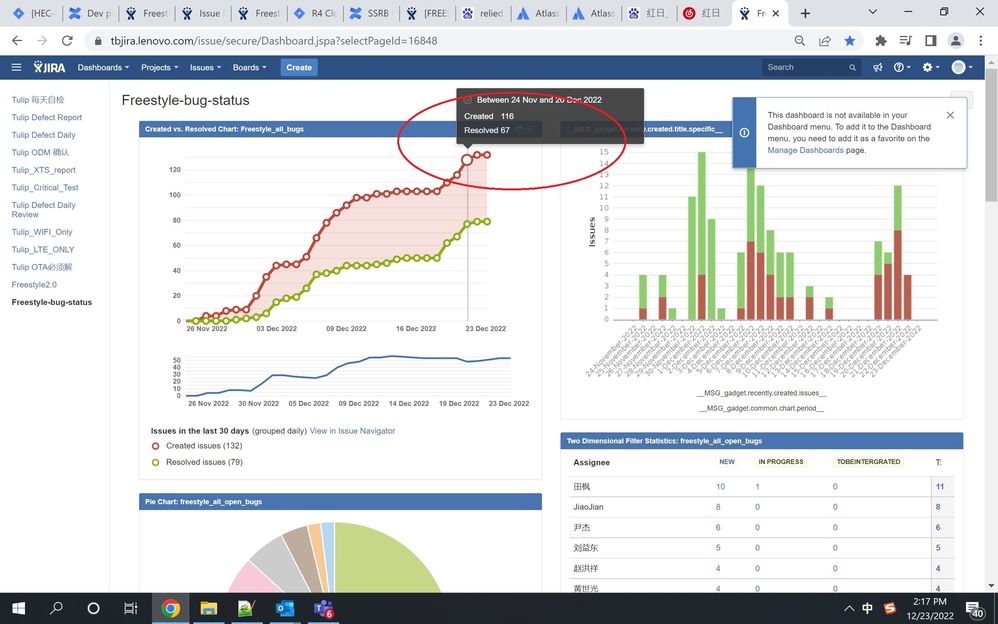The height and width of the screenshot is (624, 998).
Task: Select Tulip_XTS_report dashboard
Action: pyautogui.click(x=43, y=170)
